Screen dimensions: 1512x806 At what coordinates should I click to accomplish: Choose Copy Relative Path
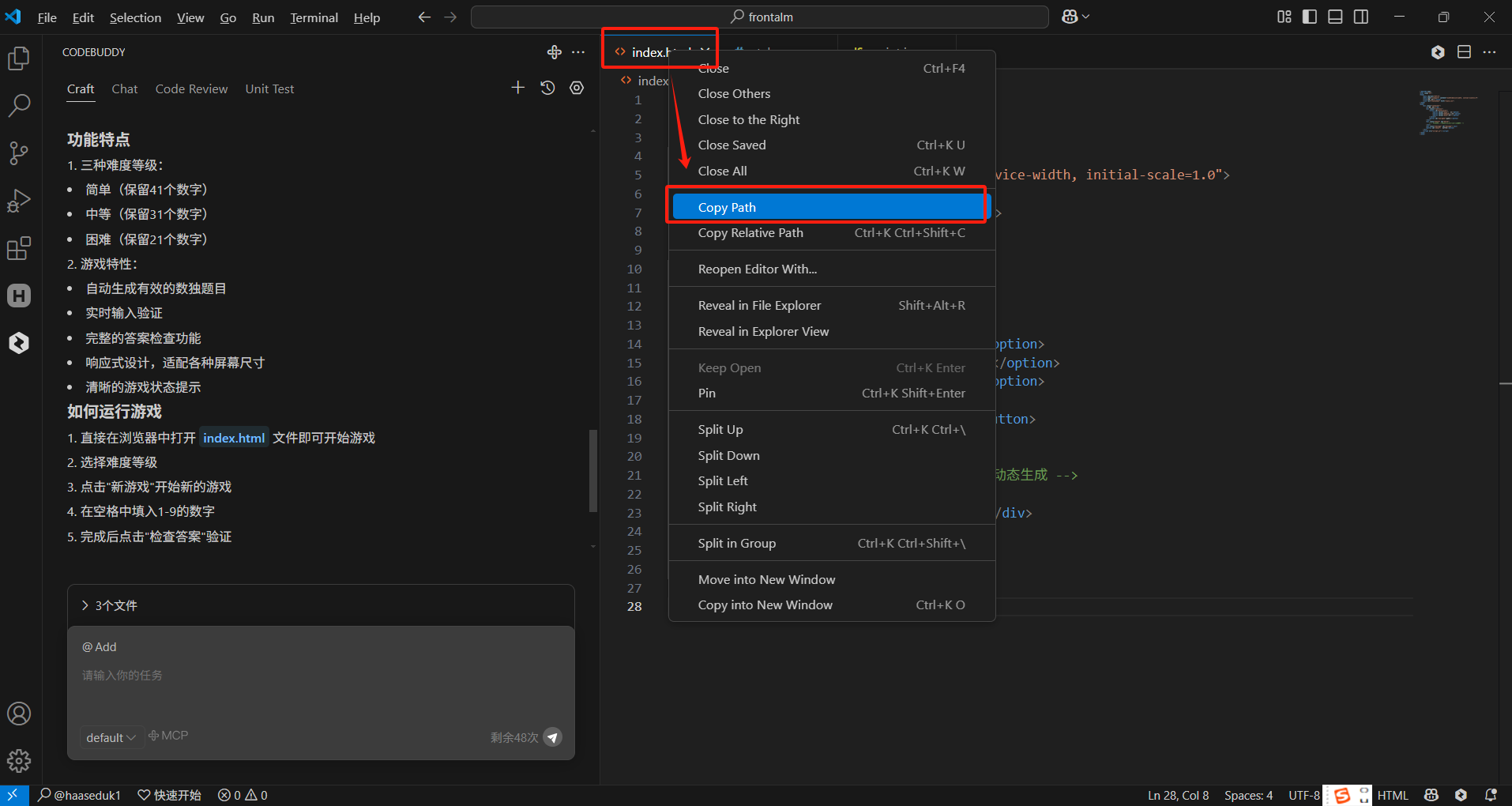click(x=831, y=233)
